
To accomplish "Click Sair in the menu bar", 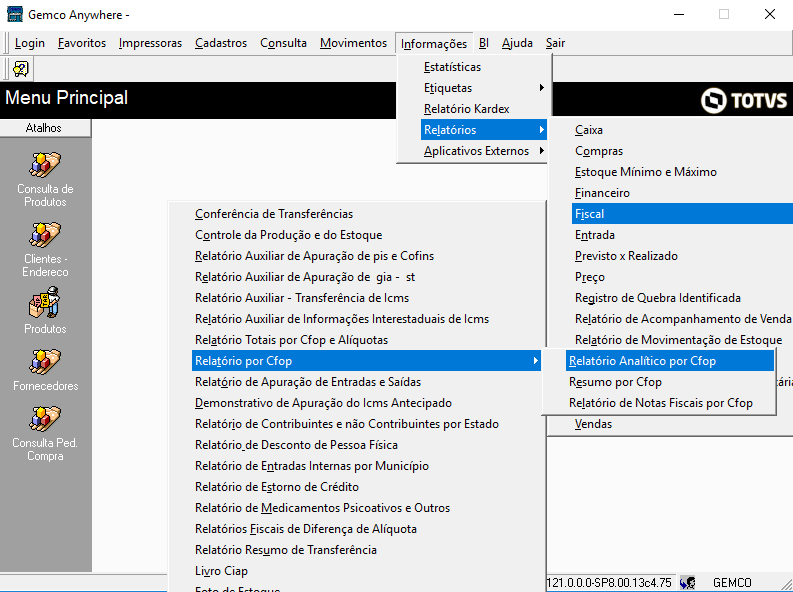I will click(555, 43).
